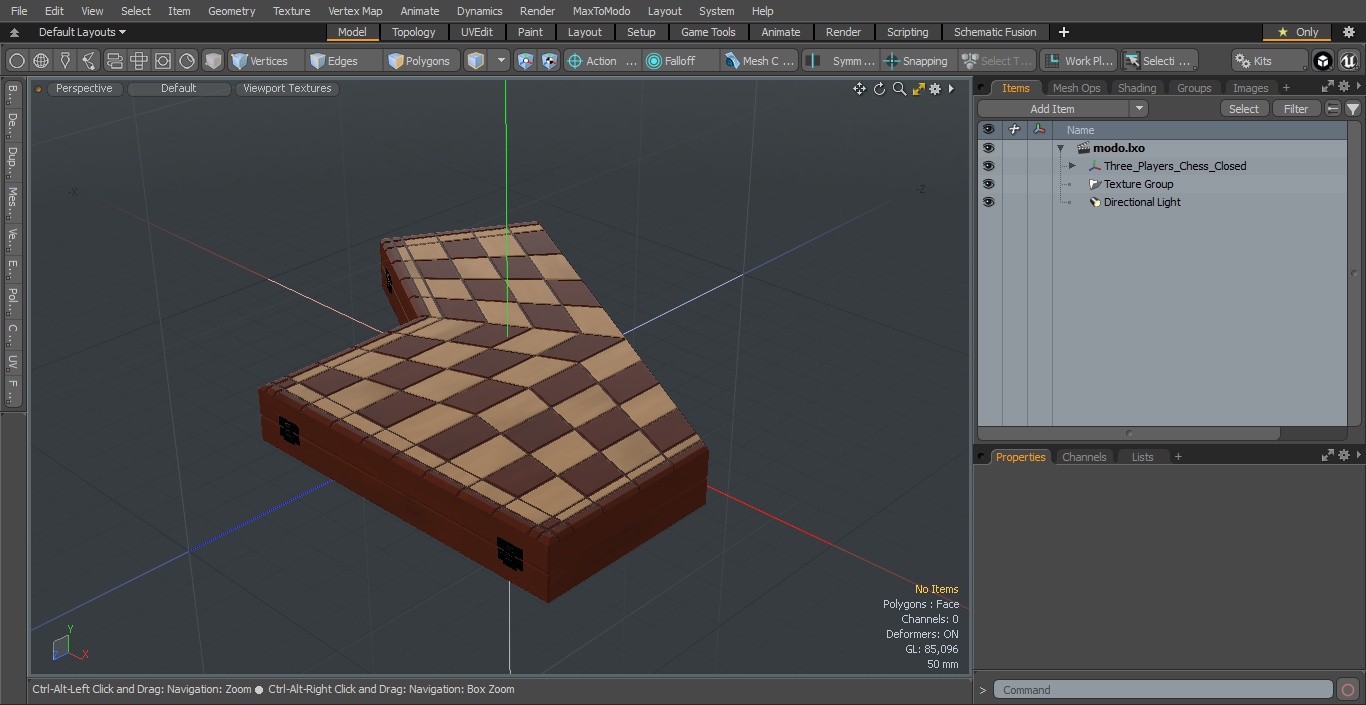Screen dimensions: 1366x705
Task: Click the Items list funnel filter icon
Action: pyautogui.click(x=1352, y=109)
